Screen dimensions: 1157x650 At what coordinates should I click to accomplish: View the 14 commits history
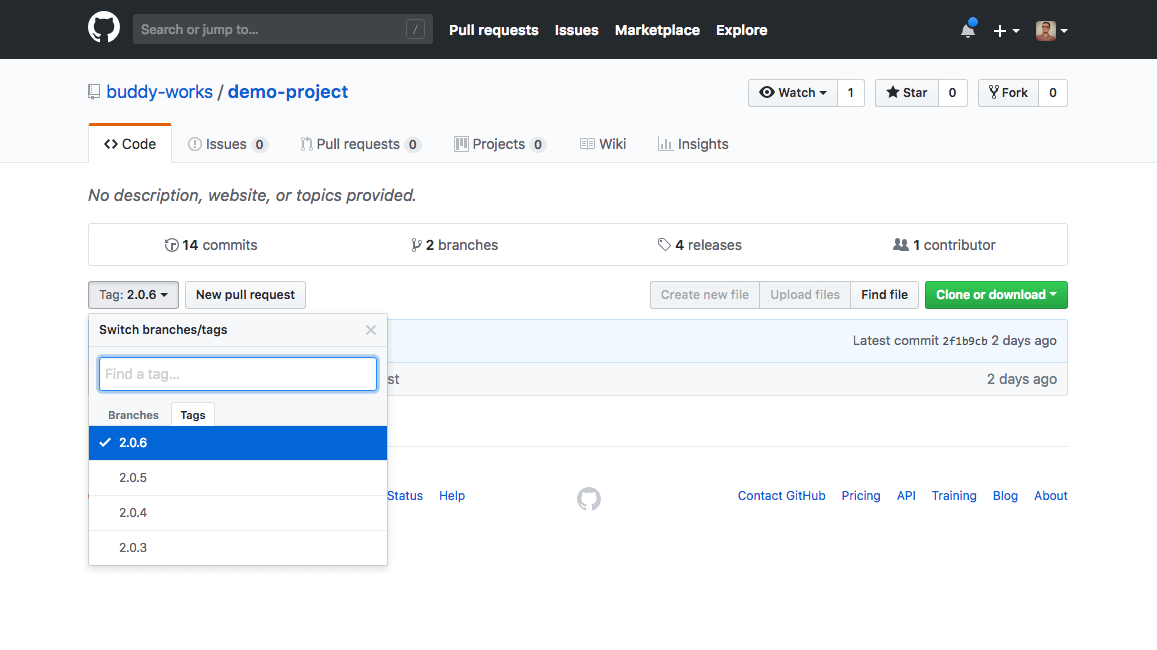[x=211, y=245]
